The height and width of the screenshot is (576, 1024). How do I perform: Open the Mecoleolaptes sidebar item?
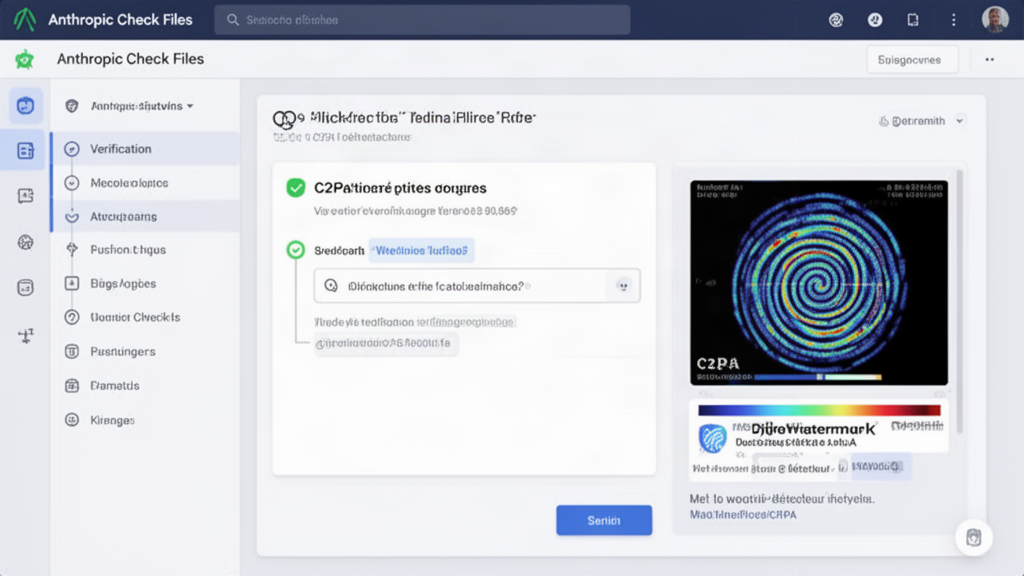pyautogui.click(x=145, y=183)
